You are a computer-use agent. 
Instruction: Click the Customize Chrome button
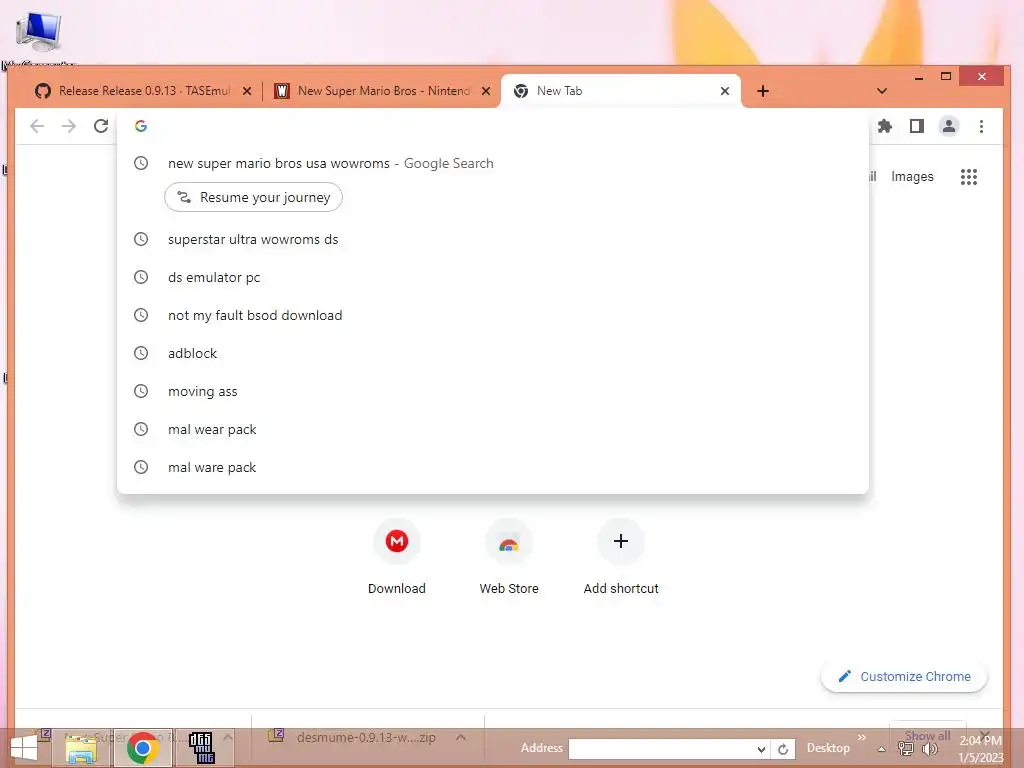[904, 677]
